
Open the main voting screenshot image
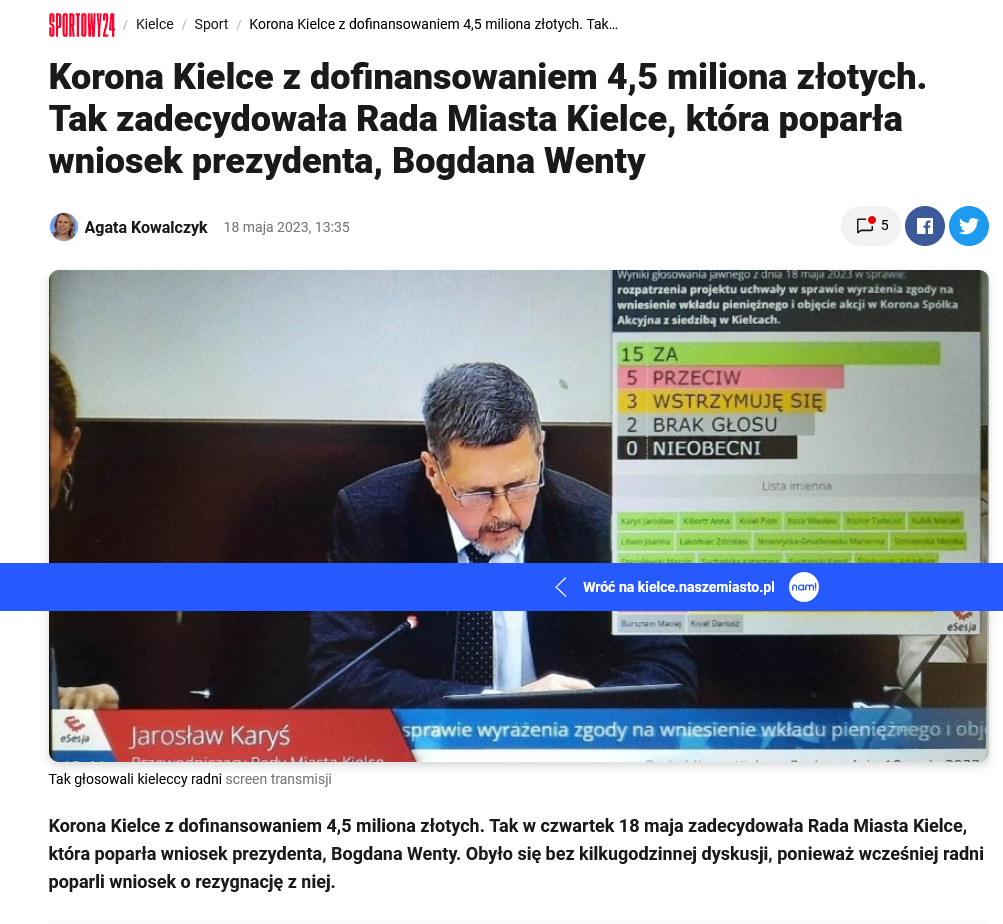(519, 516)
